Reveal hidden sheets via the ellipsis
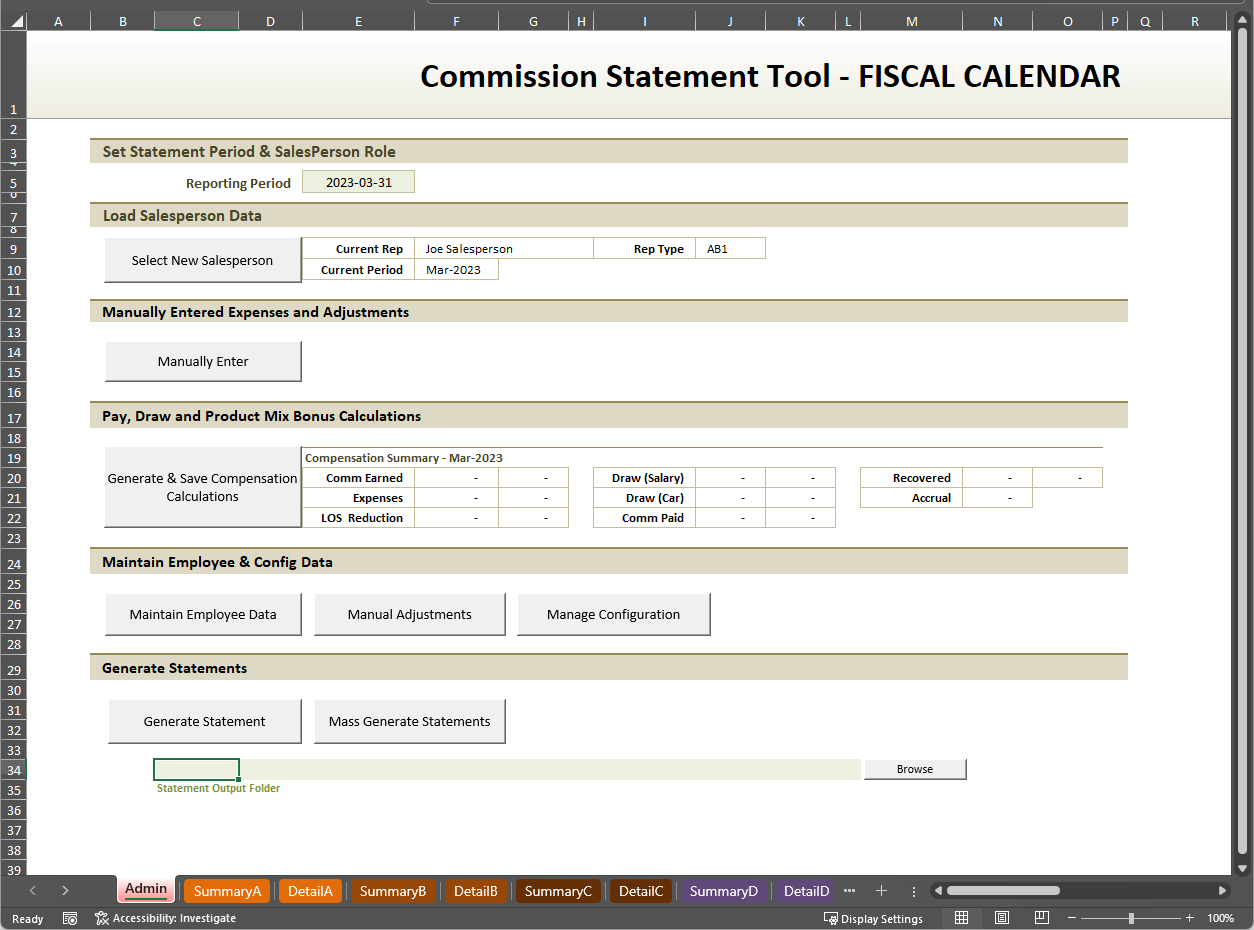The image size is (1254, 930). (849, 890)
